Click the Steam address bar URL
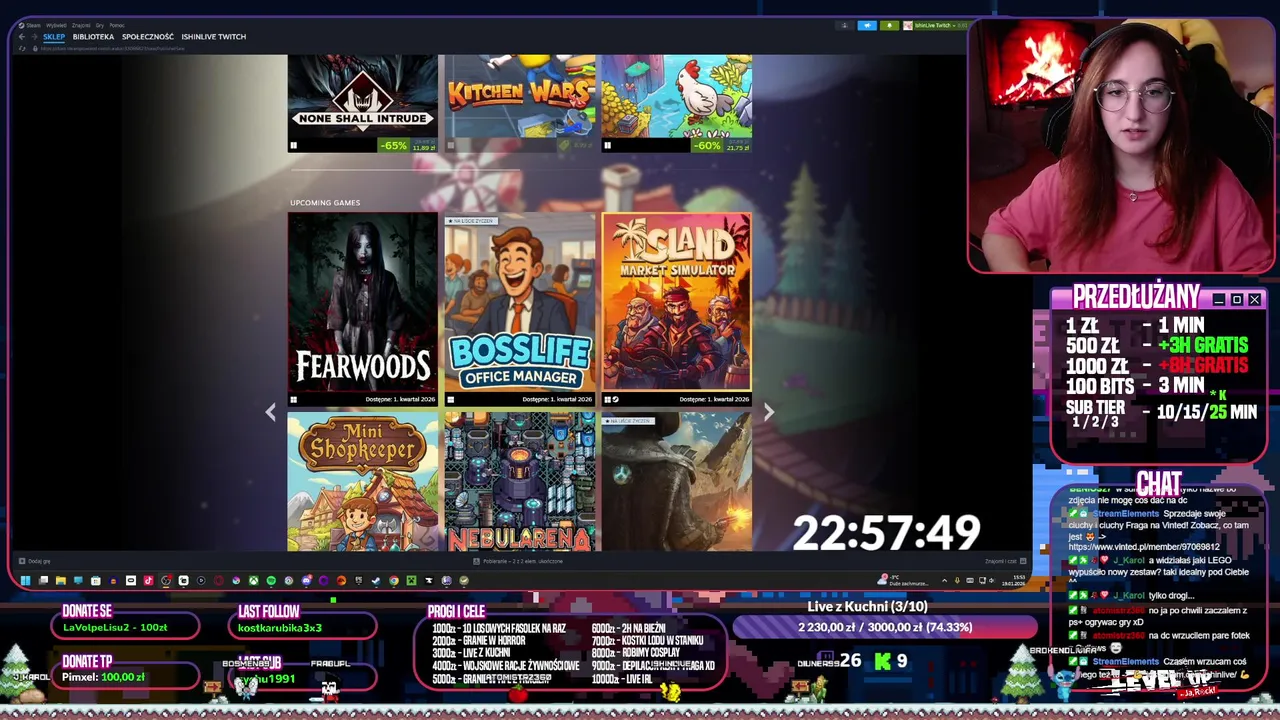 click(113, 49)
